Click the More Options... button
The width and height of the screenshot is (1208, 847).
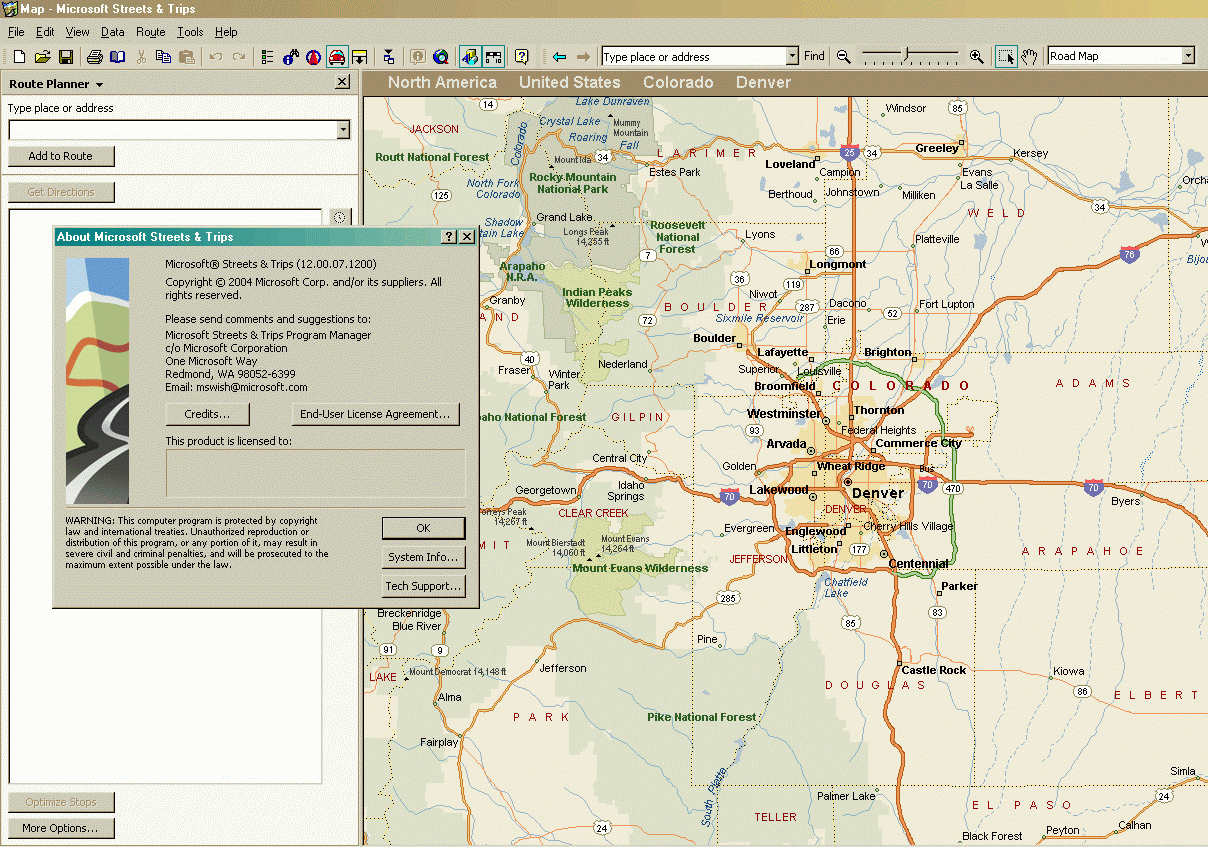pos(60,828)
